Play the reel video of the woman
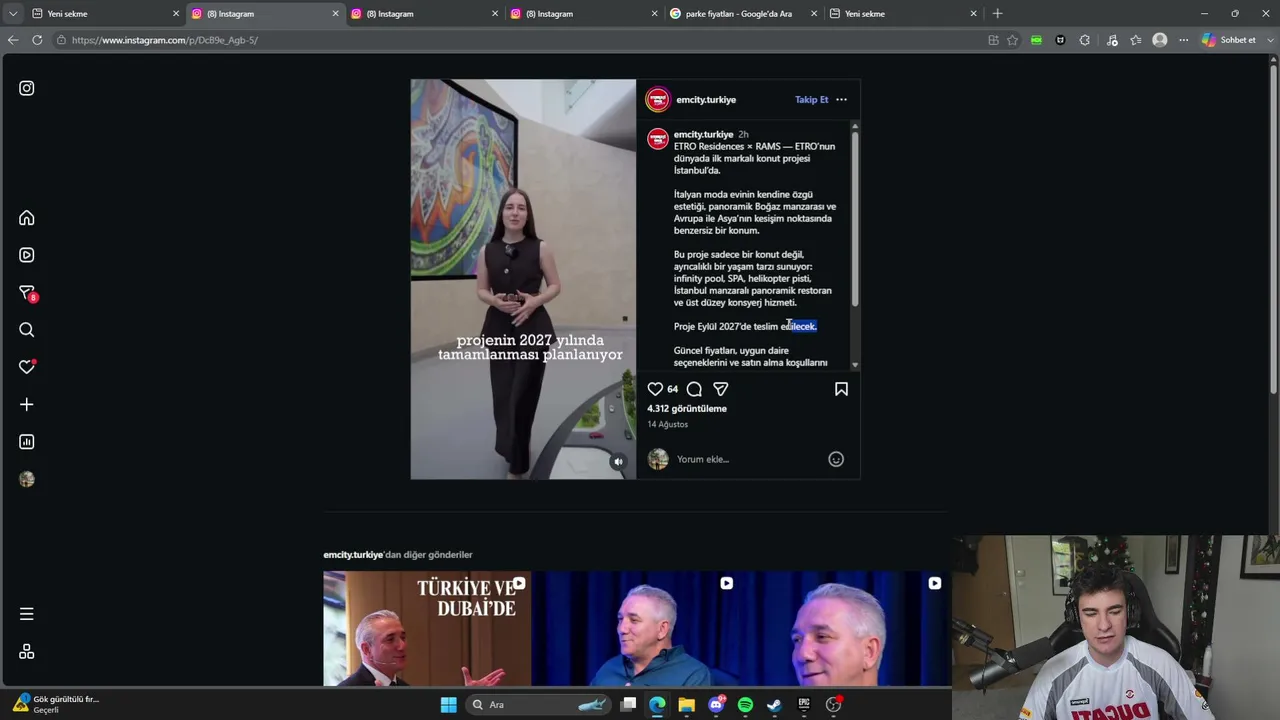 tap(523, 279)
